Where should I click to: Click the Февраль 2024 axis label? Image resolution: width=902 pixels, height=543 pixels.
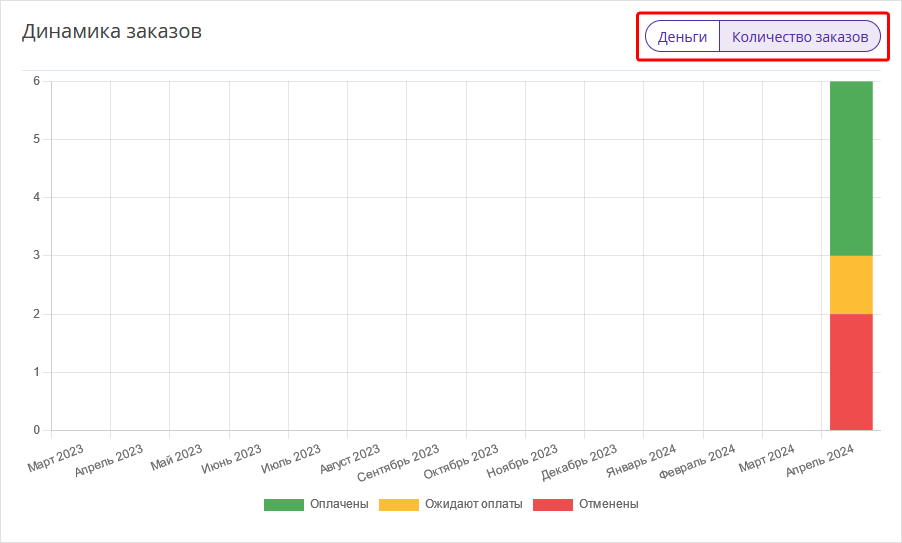point(697,462)
